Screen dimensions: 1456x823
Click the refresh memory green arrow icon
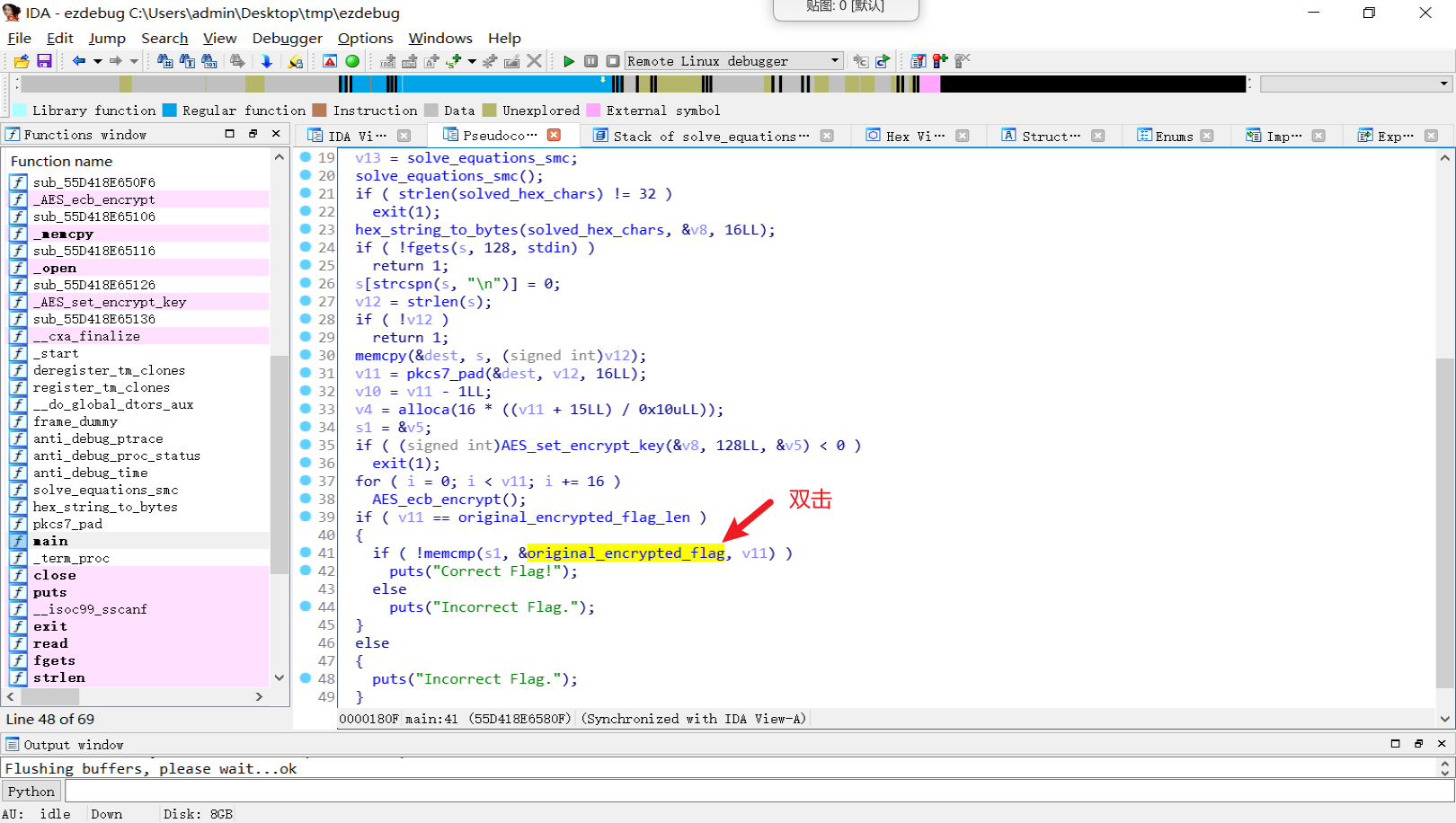point(883,61)
